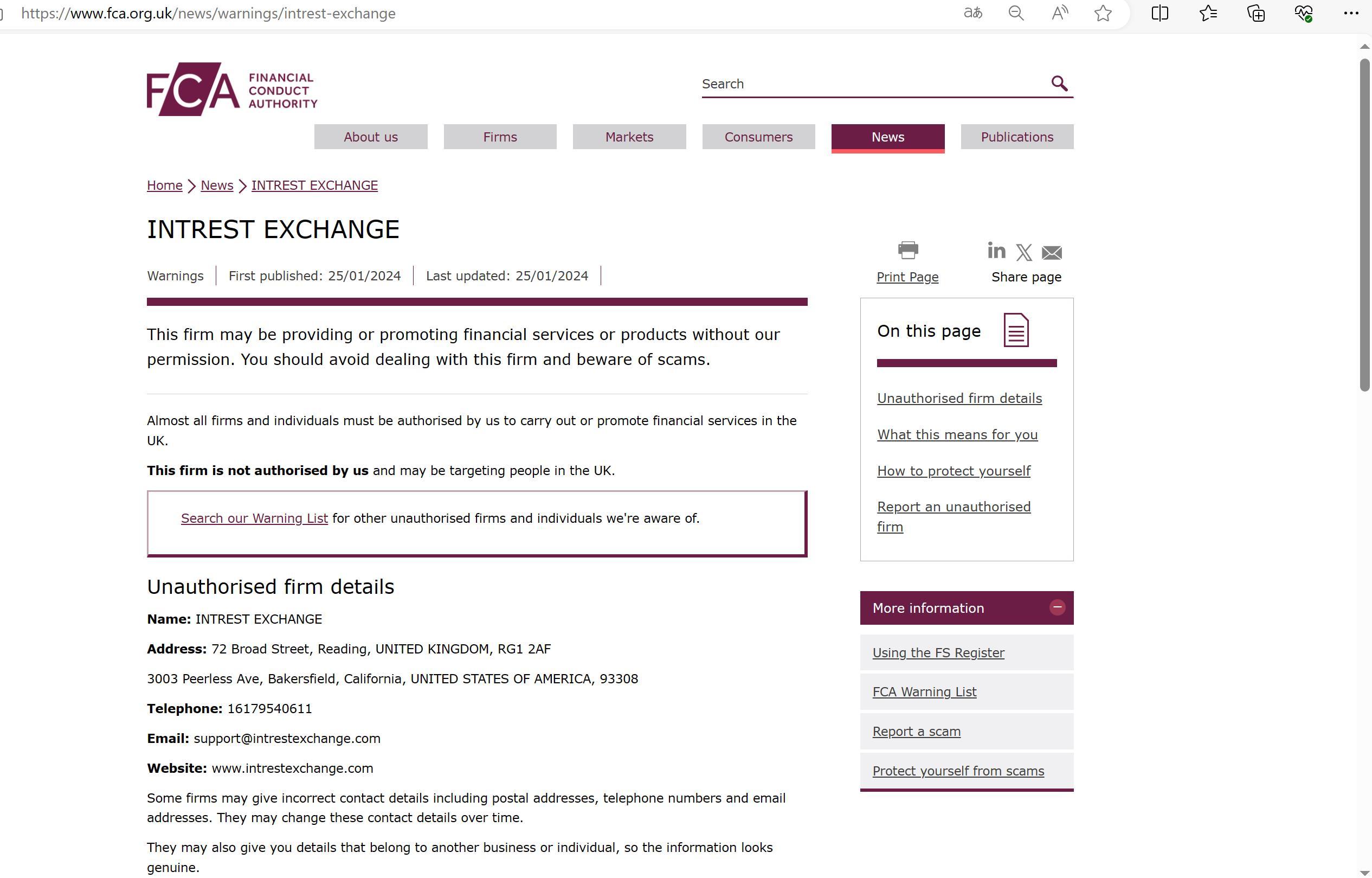Open browser split screen icon
This screenshot has width=1372, height=878.
pos(1160,13)
